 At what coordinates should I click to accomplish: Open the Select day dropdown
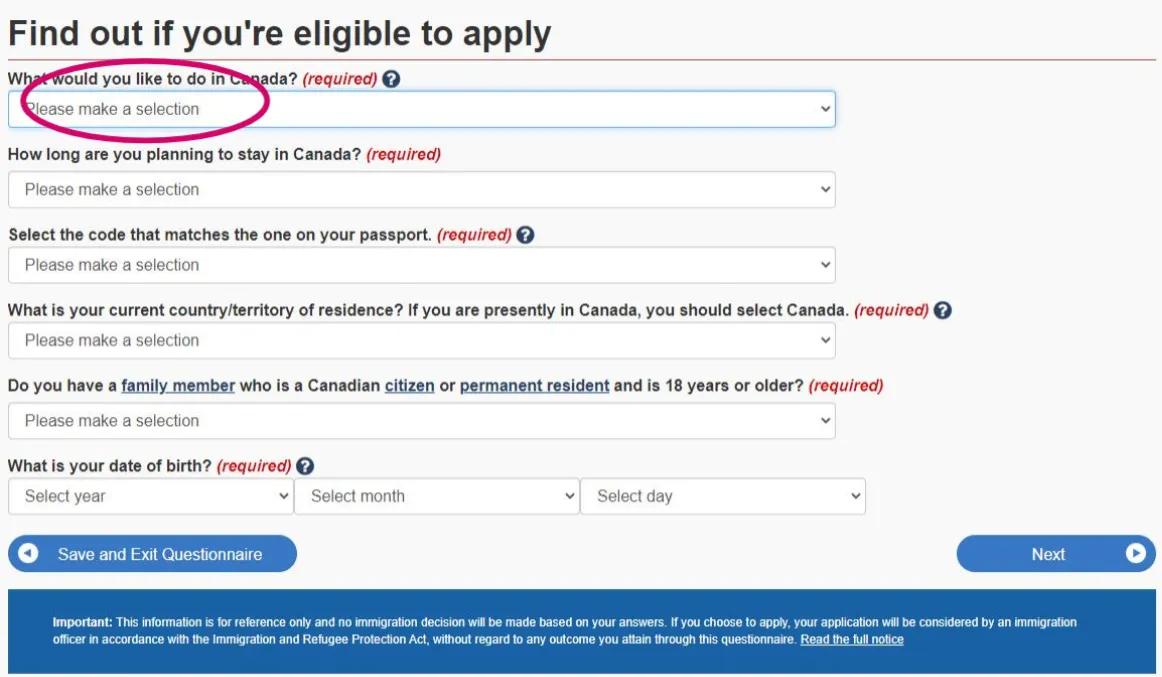click(x=722, y=496)
